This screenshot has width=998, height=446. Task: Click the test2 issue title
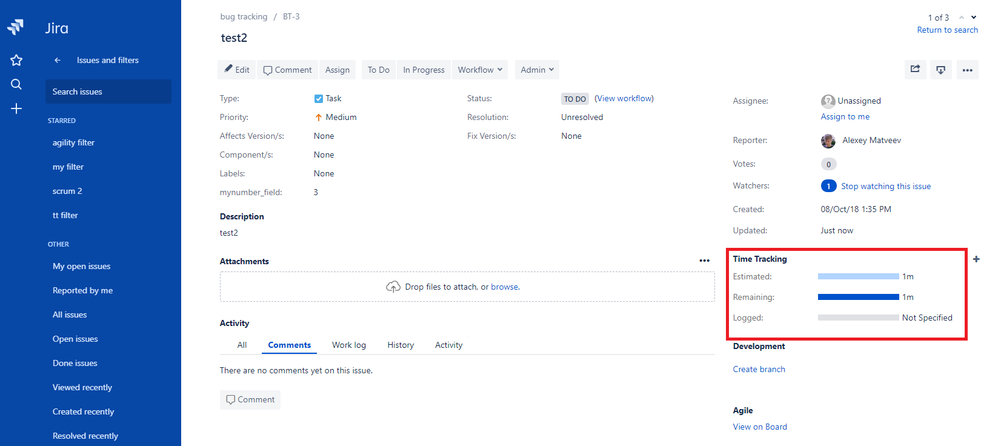[x=234, y=38]
